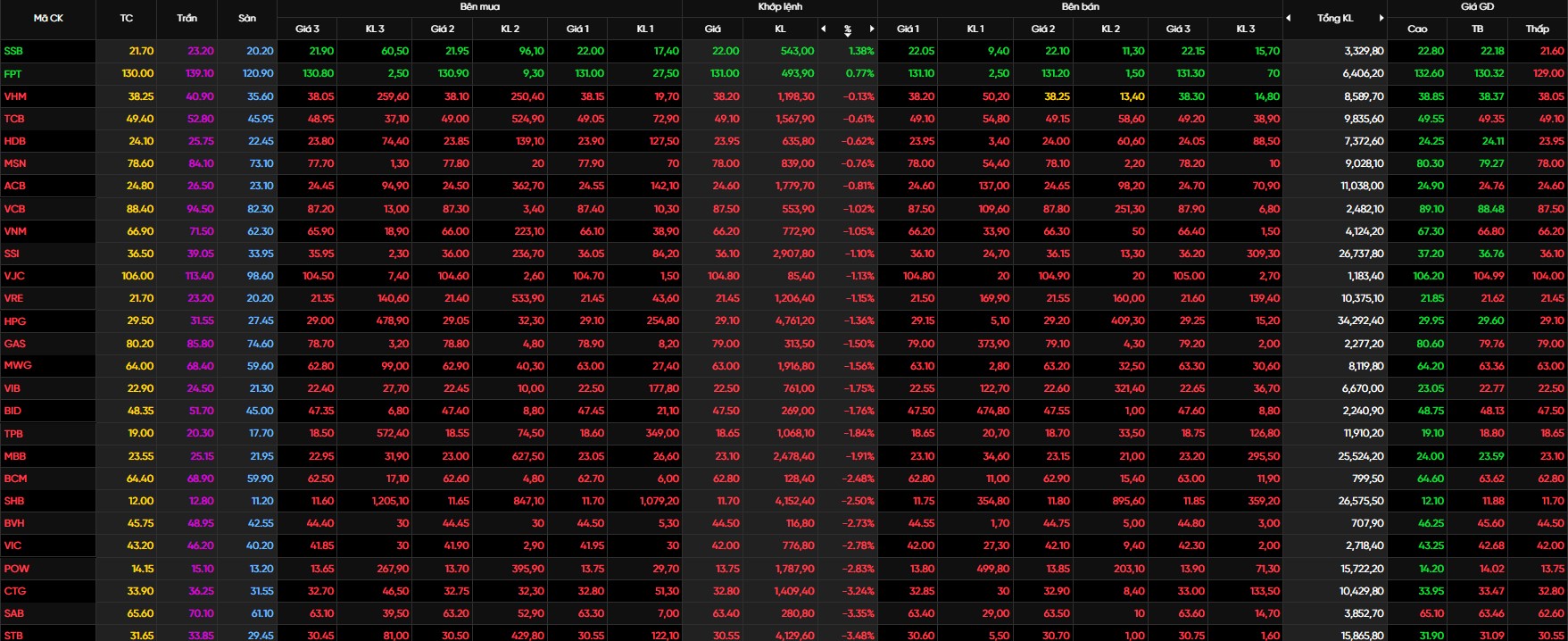
Task: Select the ACB ticker
Action: [x=14, y=186]
